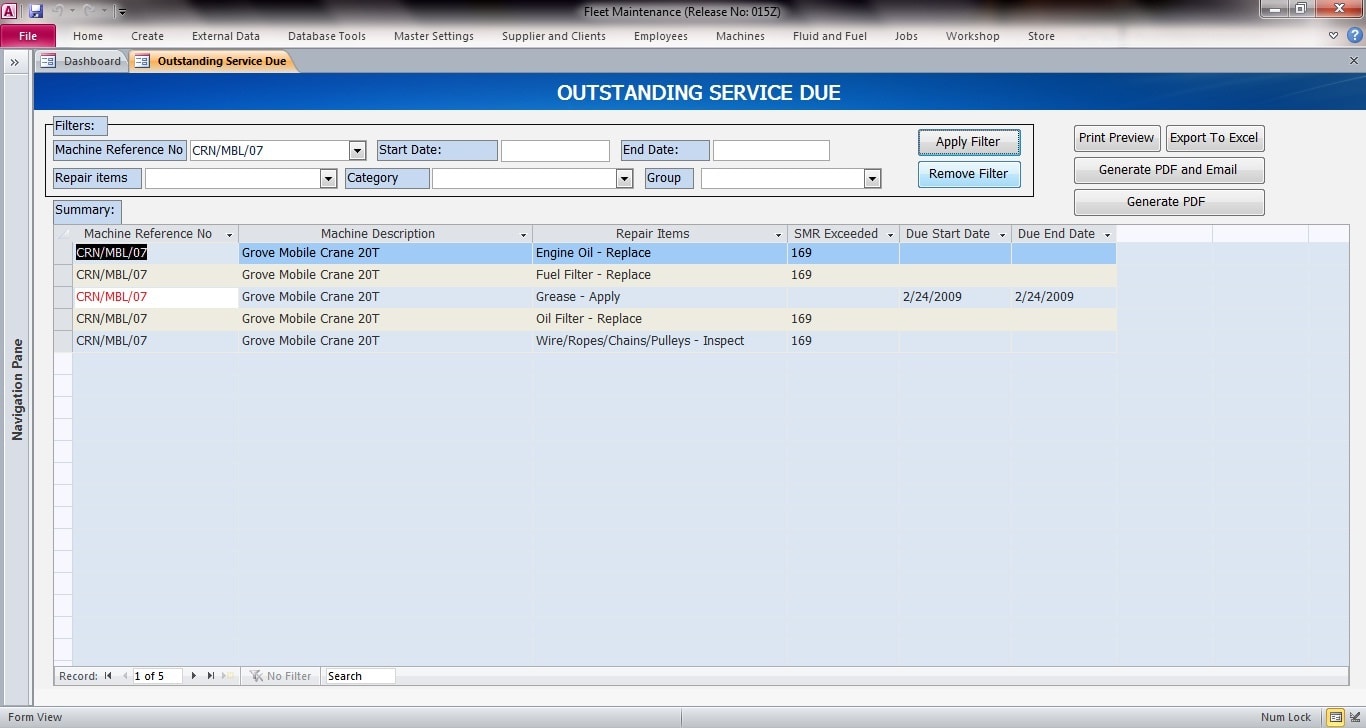Select row selector of Fuel Filter row
Viewport: 1366px width, 728px height.
[63, 275]
